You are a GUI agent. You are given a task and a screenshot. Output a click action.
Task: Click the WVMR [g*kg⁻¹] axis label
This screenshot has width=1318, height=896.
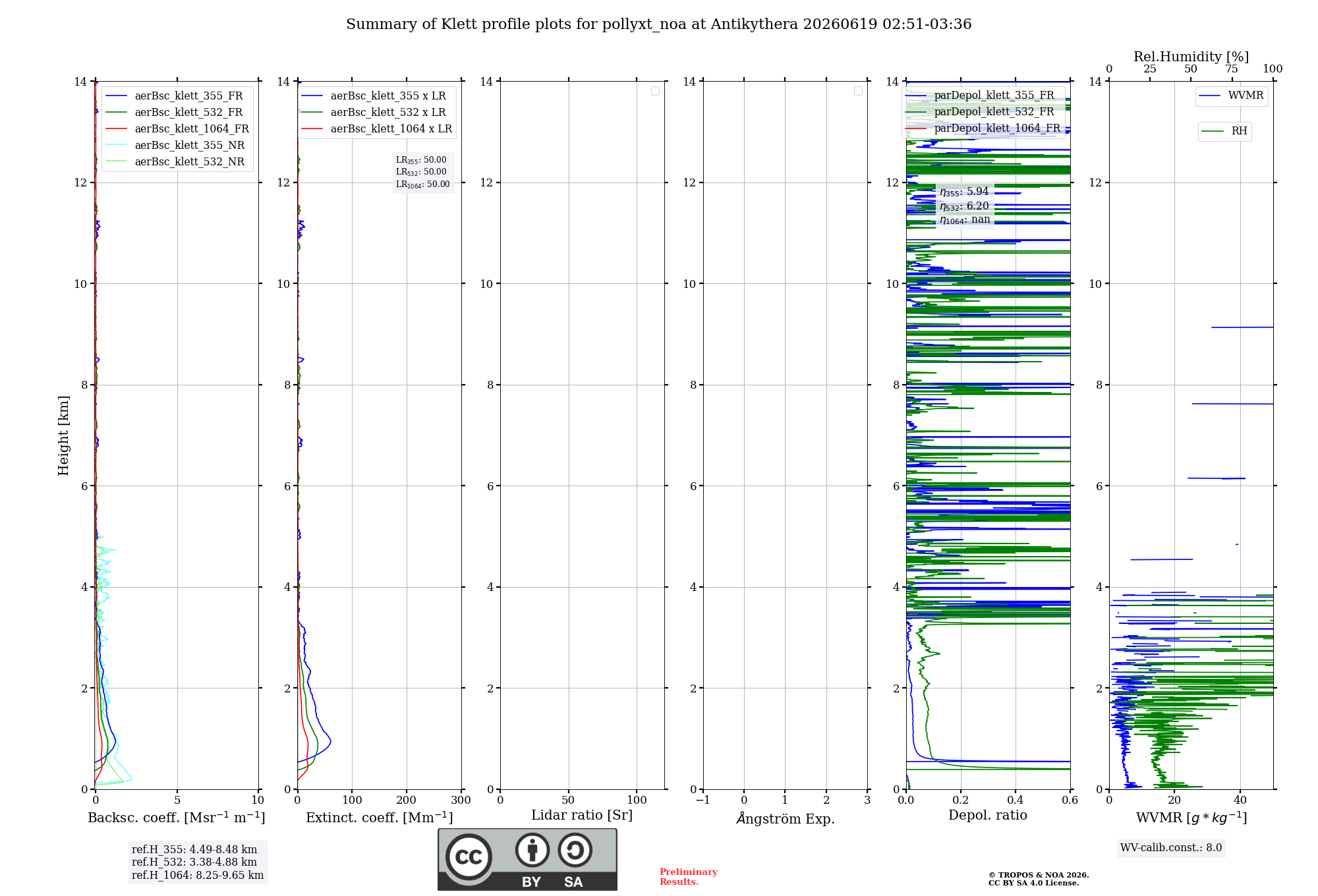pos(1191,818)
